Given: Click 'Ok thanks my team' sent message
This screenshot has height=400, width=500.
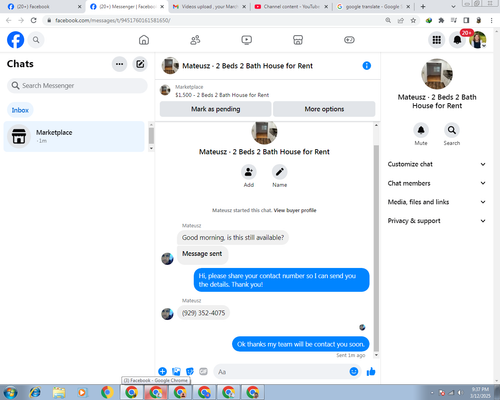Looking at the screenshot, I should click(x=301, y=344).
